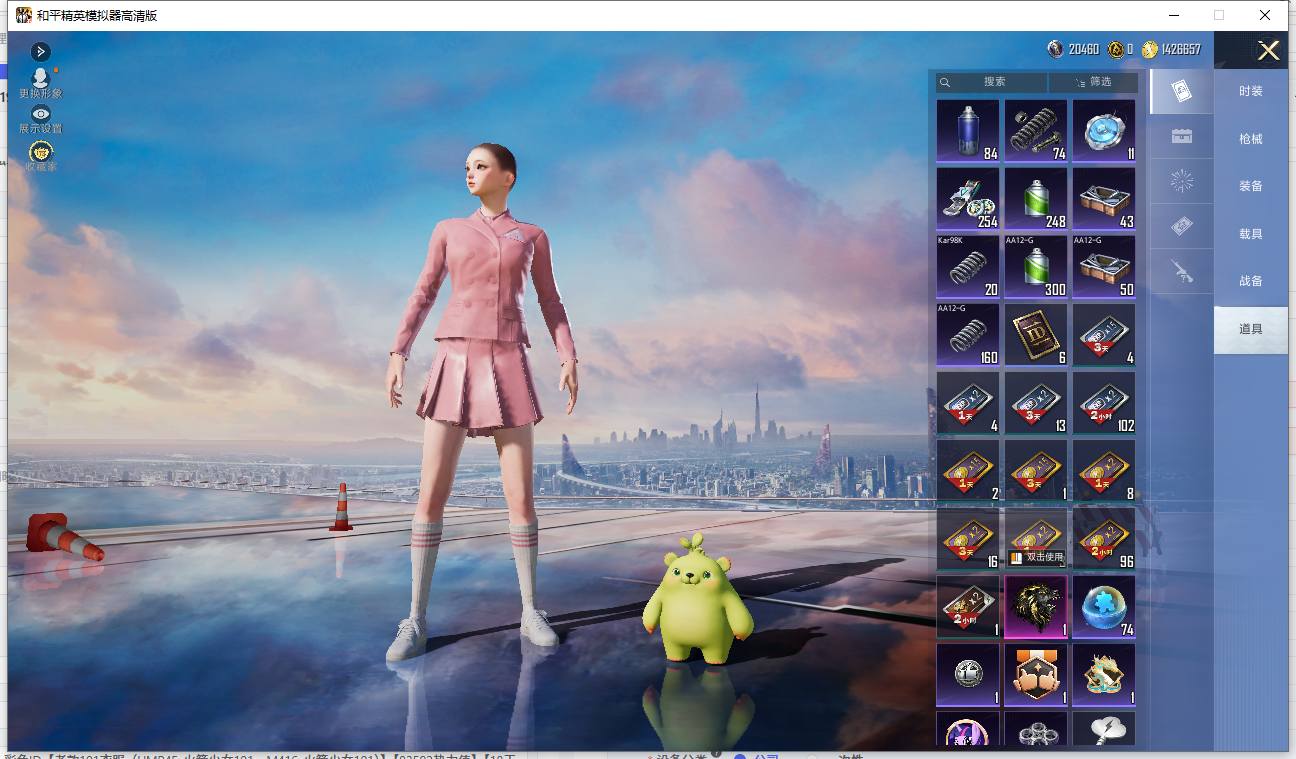Switch to the 枪械 tab
1296x759 pixels.
pyautogui.click(x=1251, y=139)
